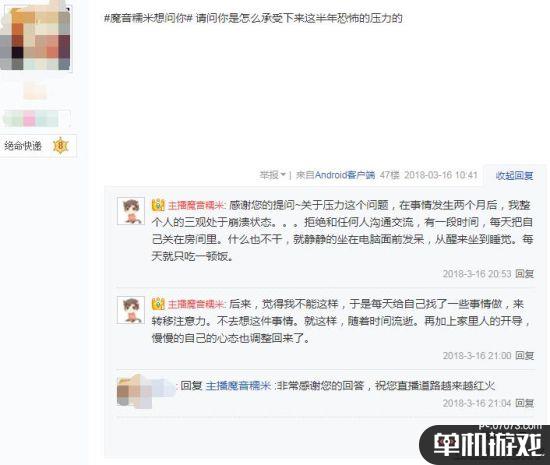
Task: Click the second 主播魔音糯米 avatar thumbnail
Action: [x=131, y=310]
